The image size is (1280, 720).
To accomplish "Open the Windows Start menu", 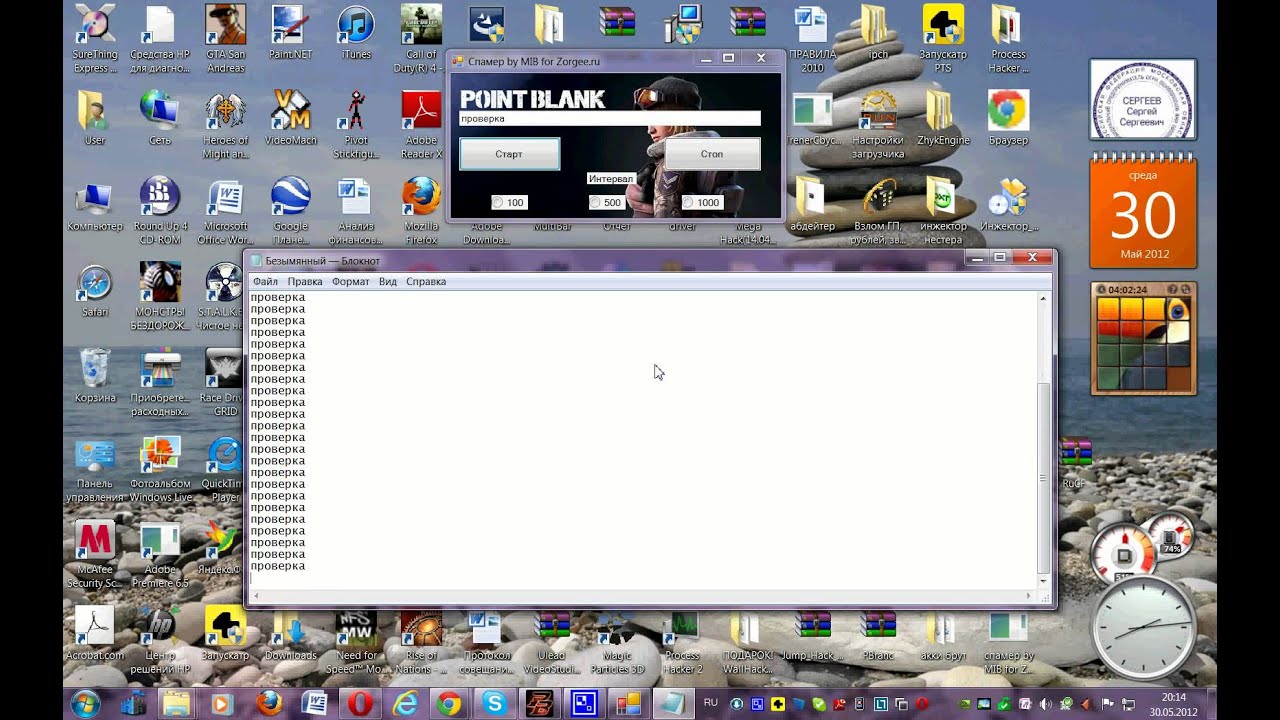I will point(84,702).
